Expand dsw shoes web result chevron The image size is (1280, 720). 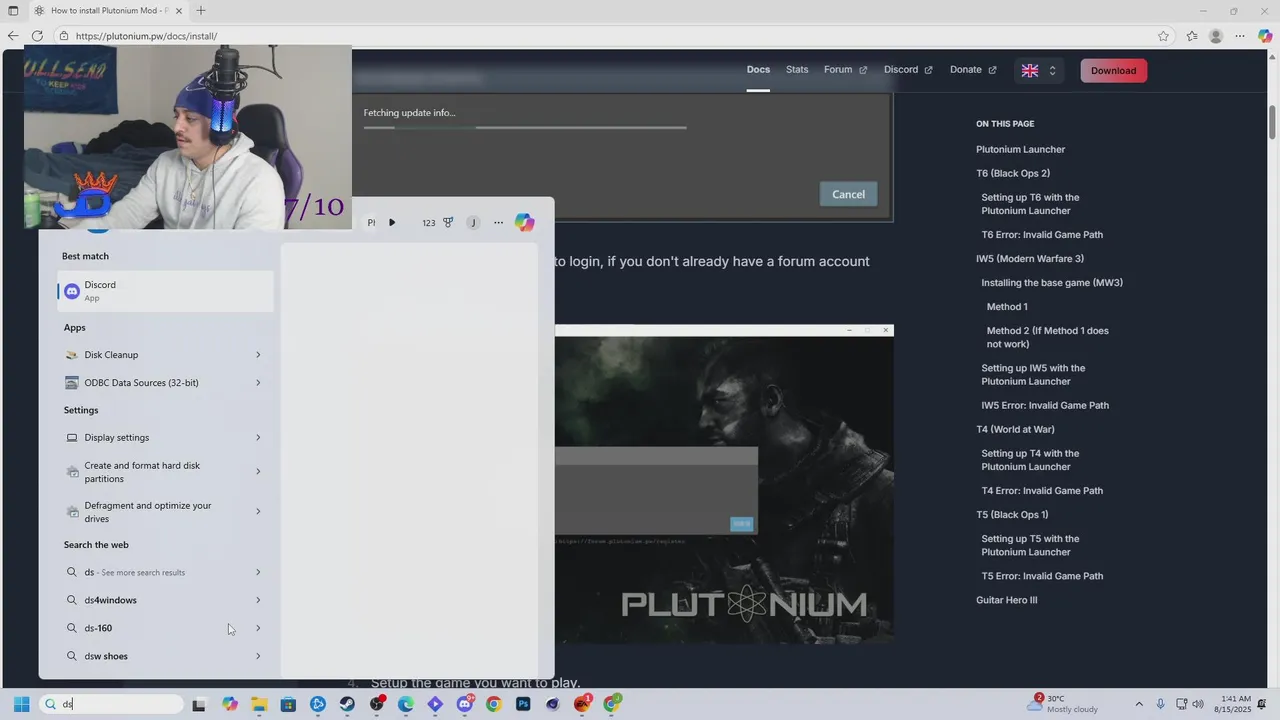[258, 656]
